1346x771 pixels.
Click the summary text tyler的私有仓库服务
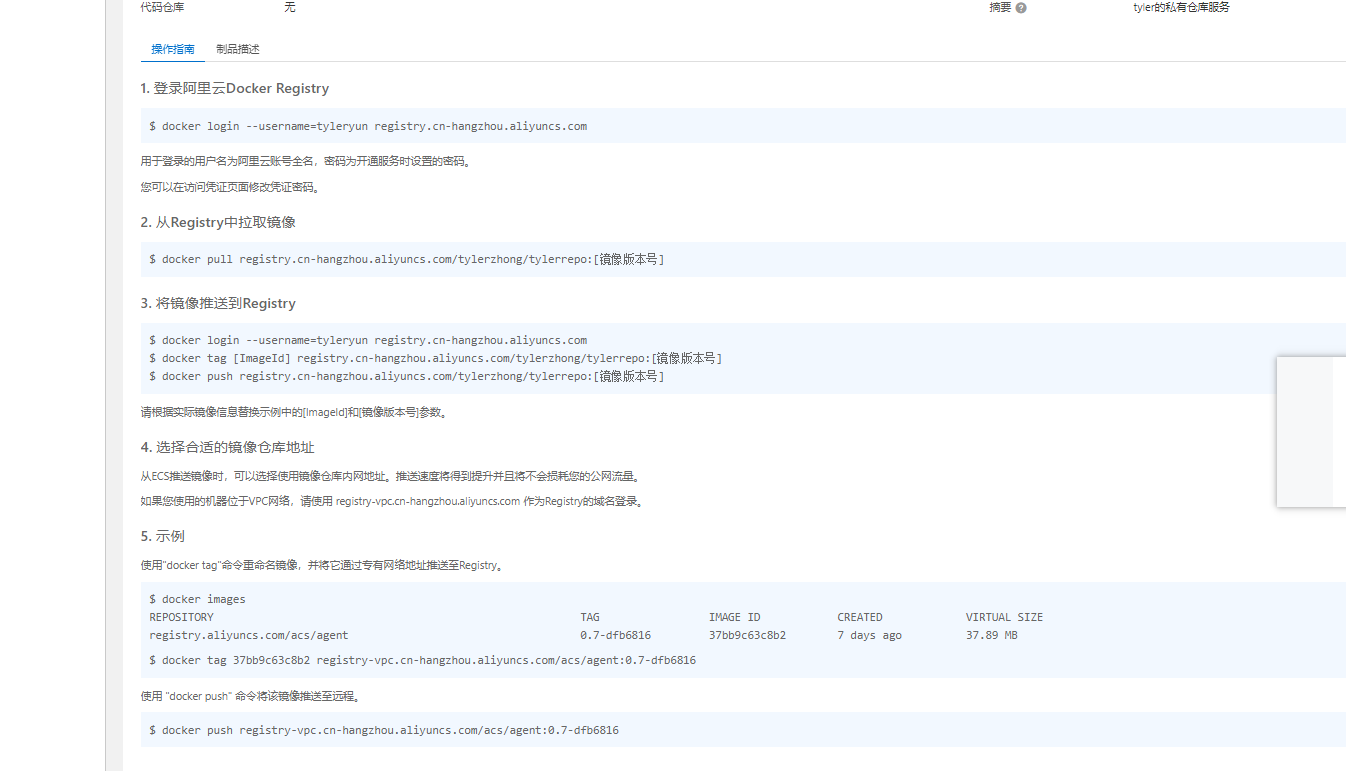pos(1181,7)
